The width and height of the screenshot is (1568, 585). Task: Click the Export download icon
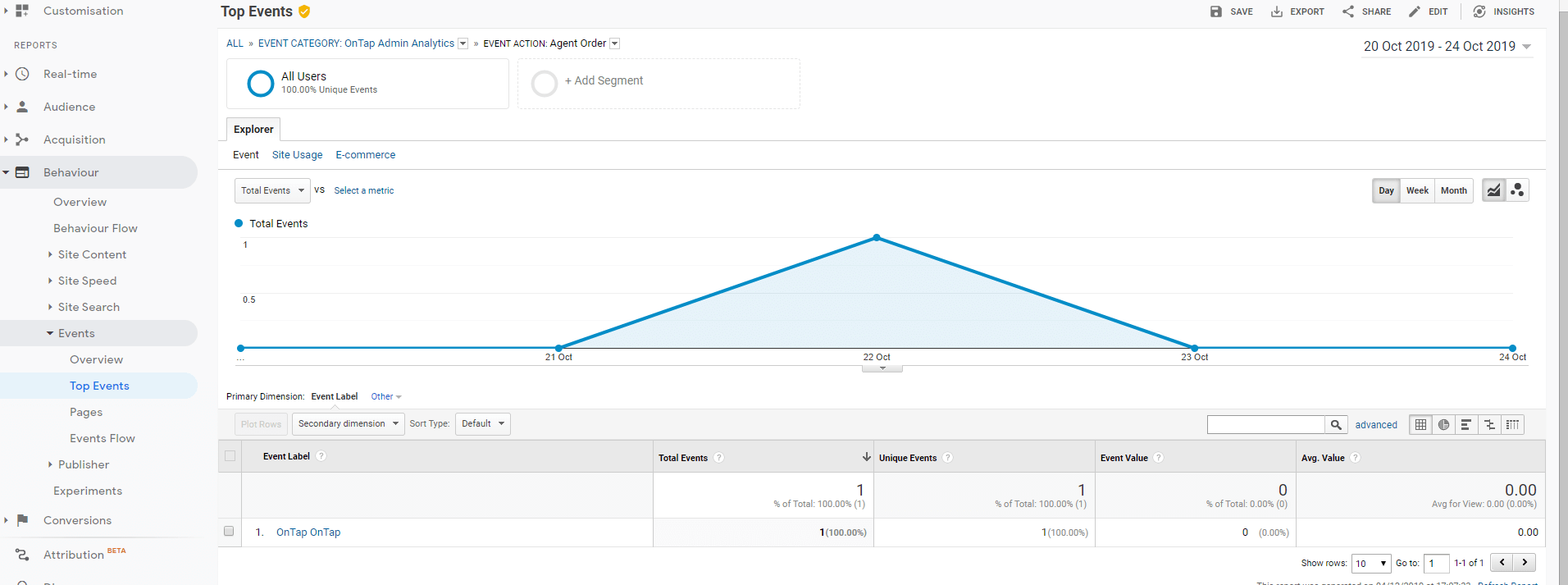coord(1277,11)
